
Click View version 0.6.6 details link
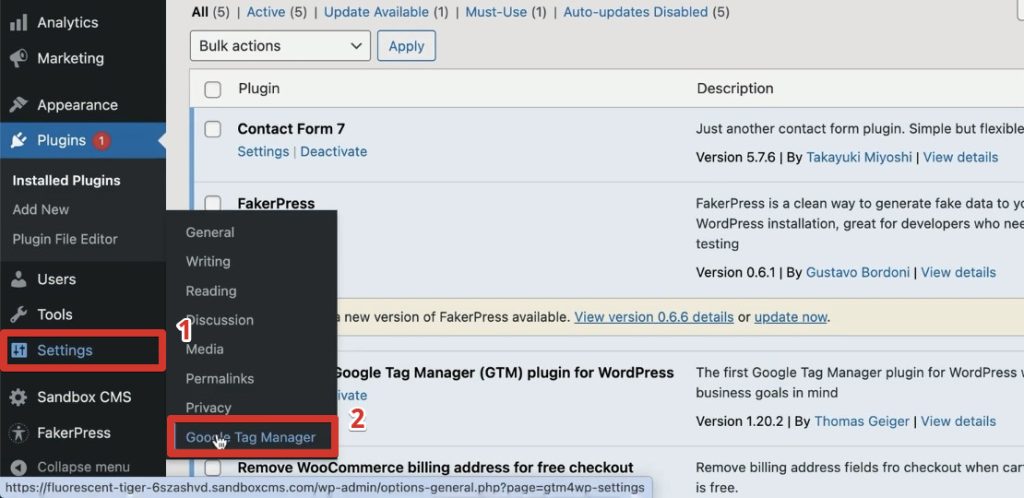(654, 317)
